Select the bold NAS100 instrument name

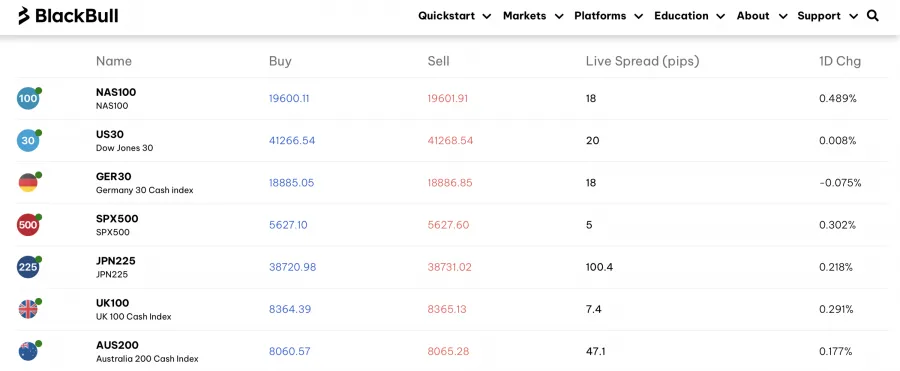[x=116, y=92]
